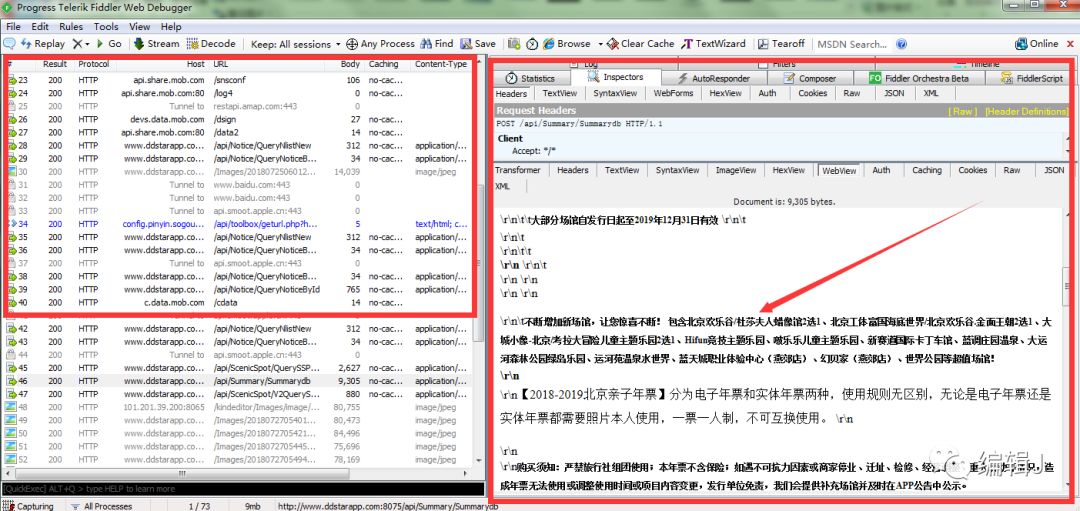Image resolution: width=1080 pixels, height=511 pixels.
Task: Click the camera screenshot toolbar icon
Action: coord(514,43)
